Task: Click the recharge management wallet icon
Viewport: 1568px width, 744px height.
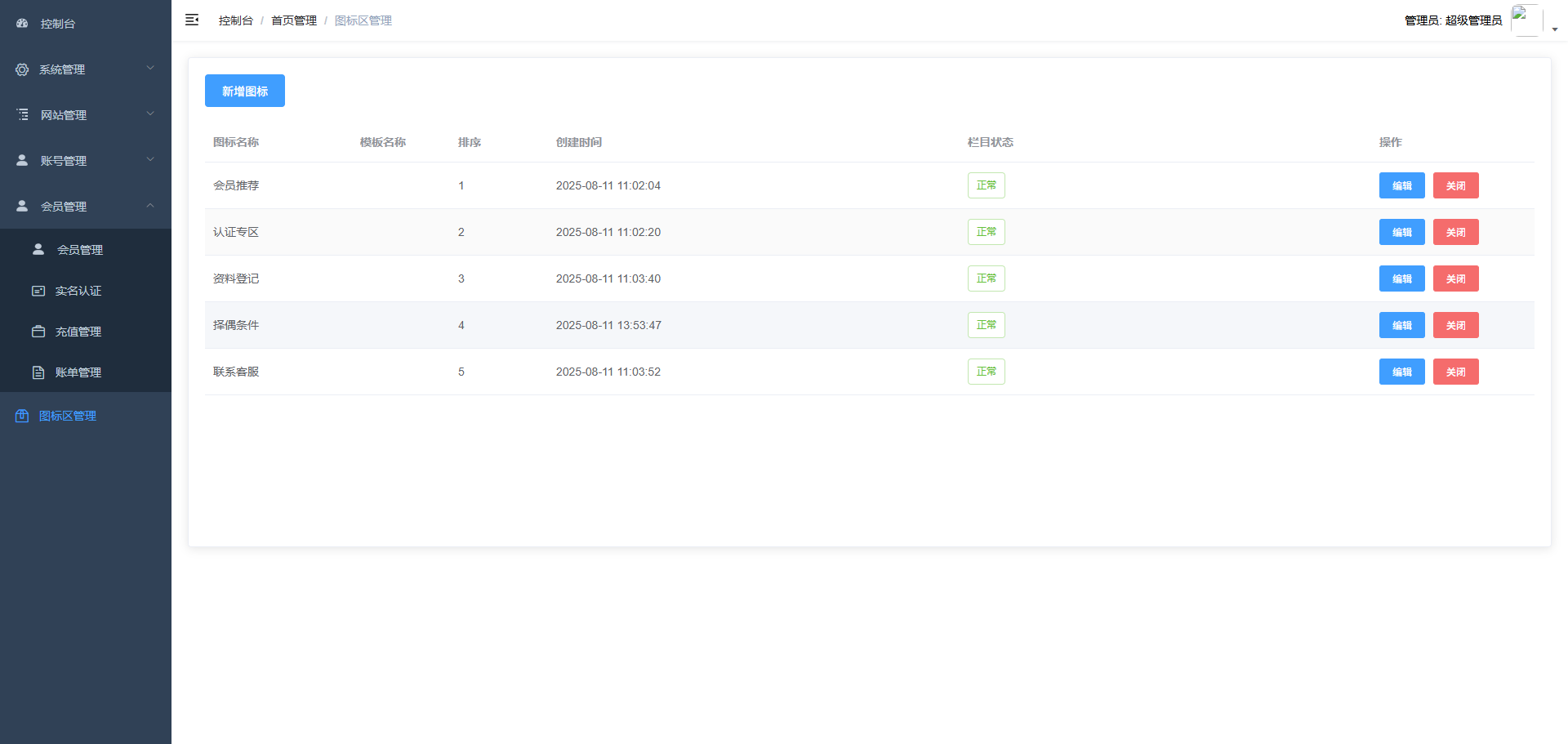Action: click(38, 332)
